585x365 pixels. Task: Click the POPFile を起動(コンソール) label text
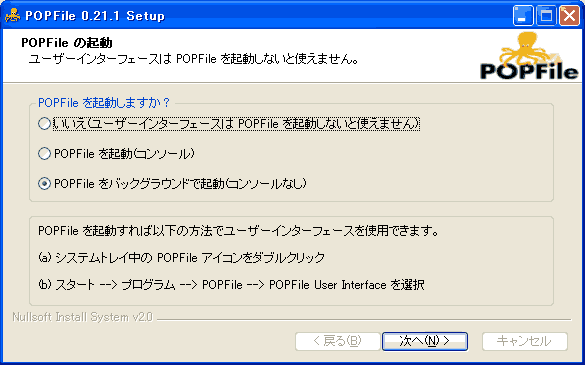124,153
